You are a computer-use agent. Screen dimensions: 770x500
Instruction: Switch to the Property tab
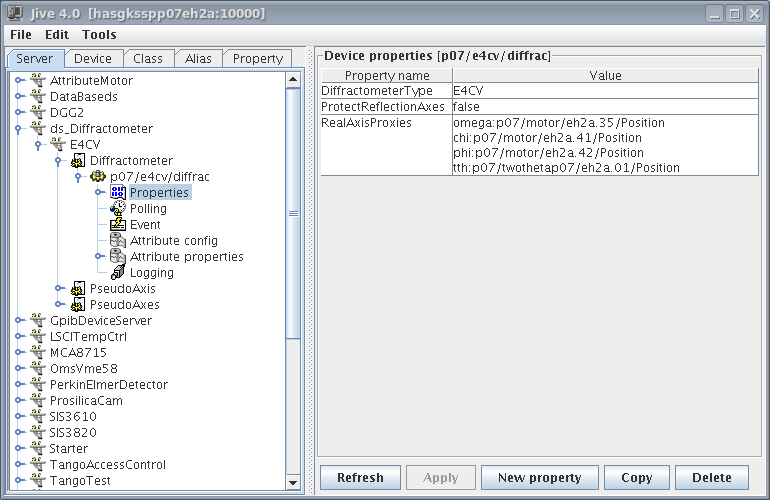[258, 58]
